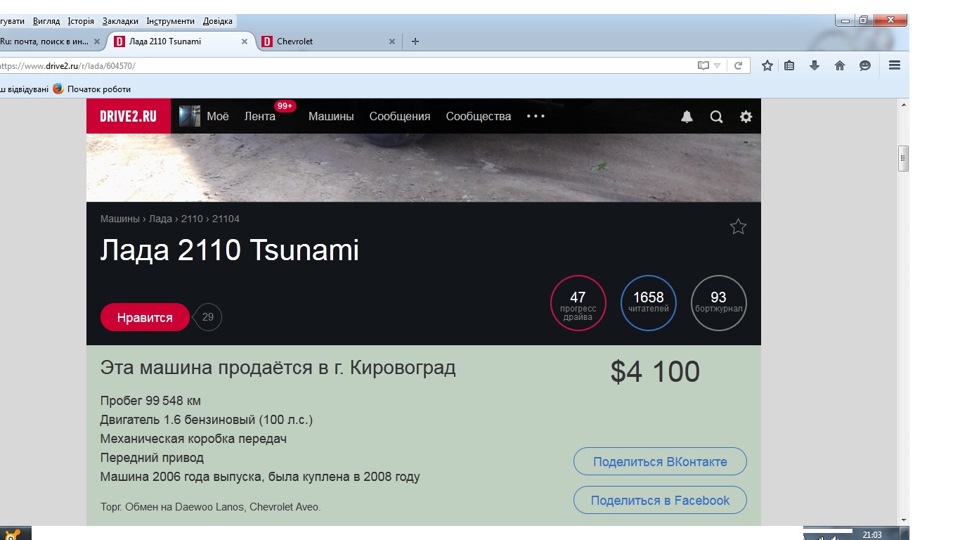Open the Історія menu
The height and width of the screenshot is (540, 960).
click(81, 21)
